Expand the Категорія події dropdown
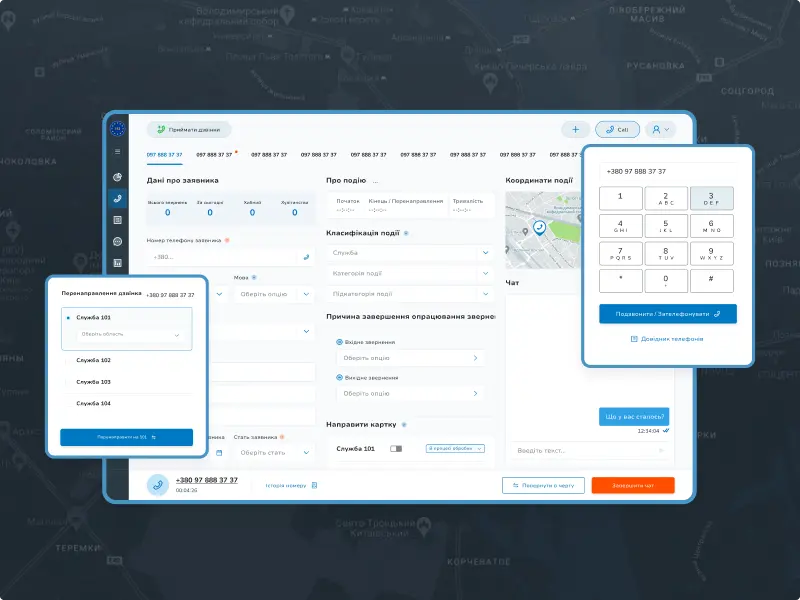800x600 pixels. [412, 273]
